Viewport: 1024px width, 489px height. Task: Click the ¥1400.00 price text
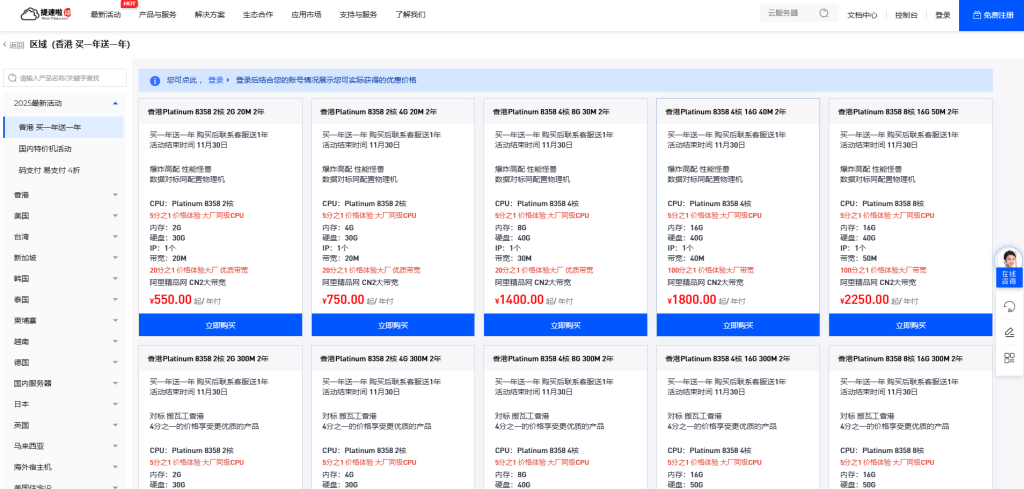(x=519, y=300)
